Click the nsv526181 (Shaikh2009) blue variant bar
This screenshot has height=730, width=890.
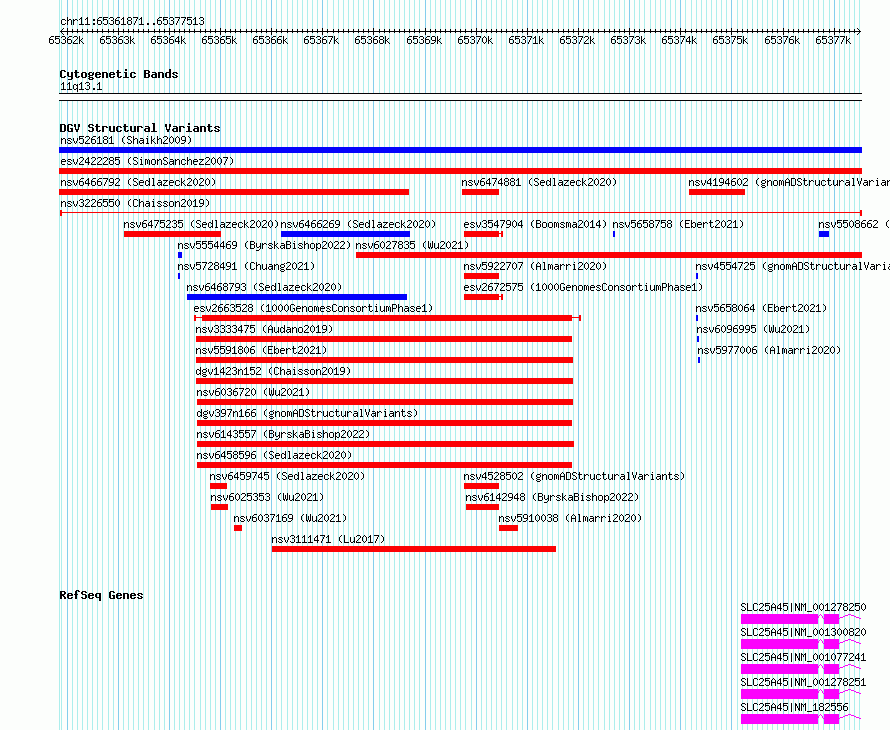[x=460, y=150]
